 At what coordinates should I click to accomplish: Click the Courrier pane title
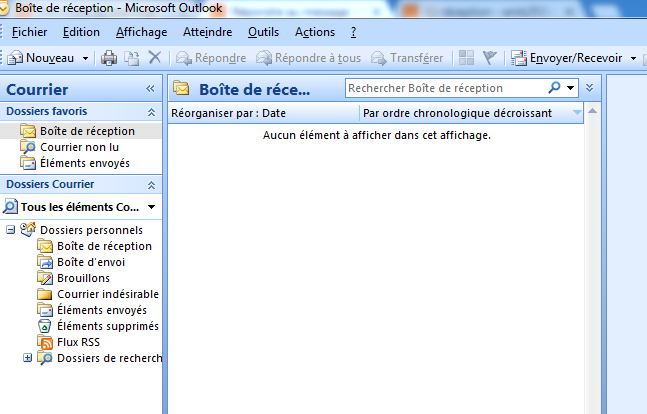tap(37, 90)
